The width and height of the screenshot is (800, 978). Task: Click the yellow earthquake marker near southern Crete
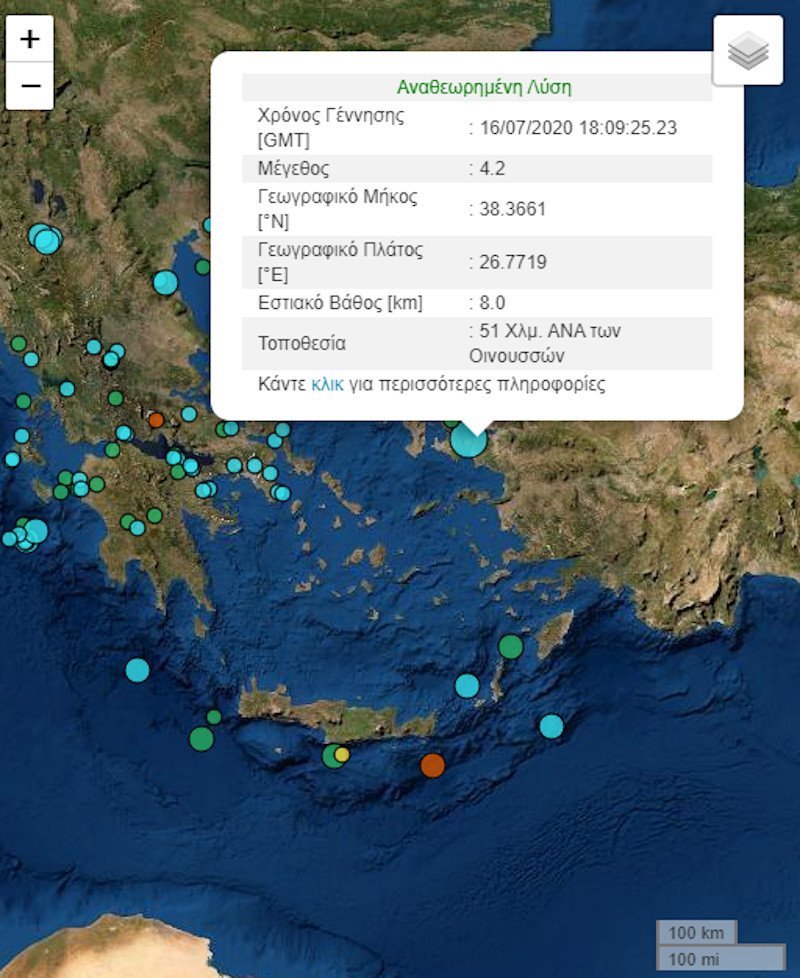[342, 755]
